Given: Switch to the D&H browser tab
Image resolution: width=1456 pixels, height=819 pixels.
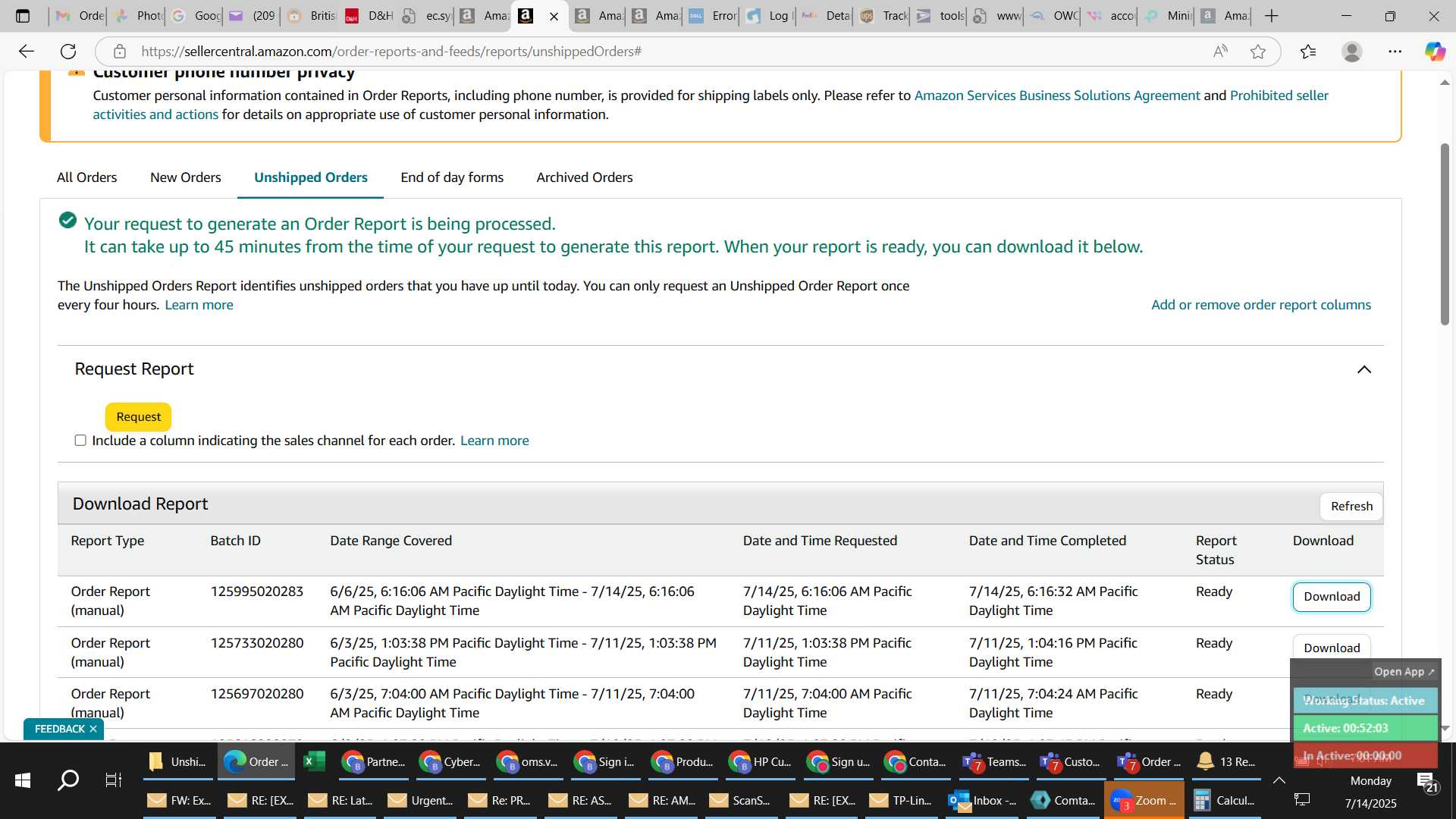Looking at the screenshot, I should click(369, 16).
